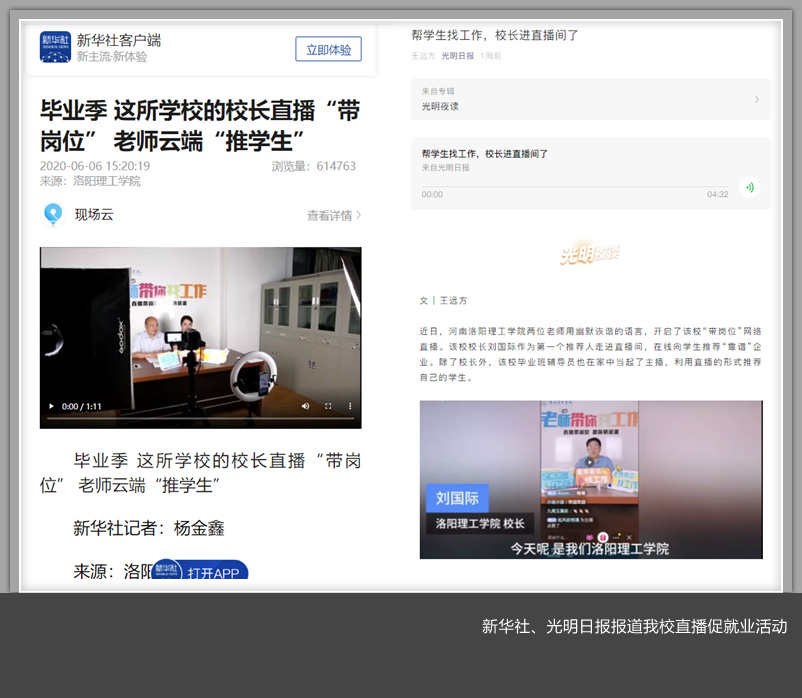This screenshot has width=802, height=698.
Task: Play audio using the green sound icon
Action: (748, 187)
